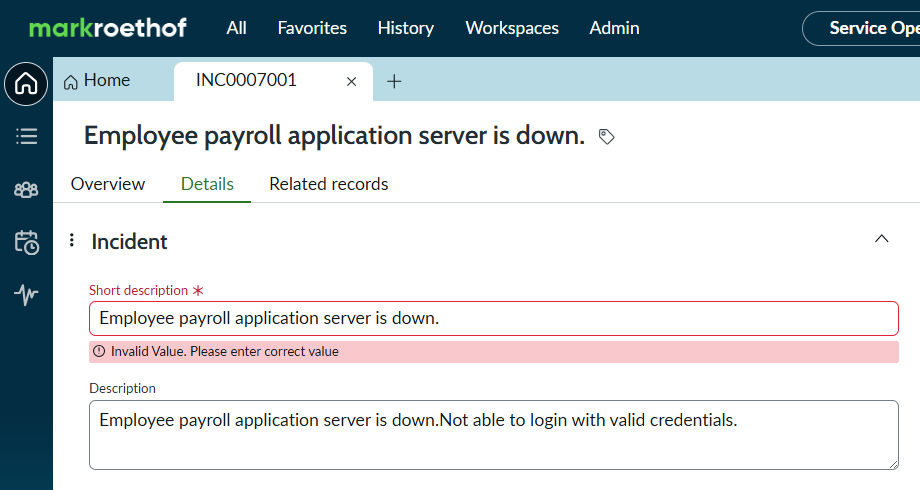The image size is (920, 490).
Task: Click the Home icon in left sidebar
Action: (x=26, y=84)
